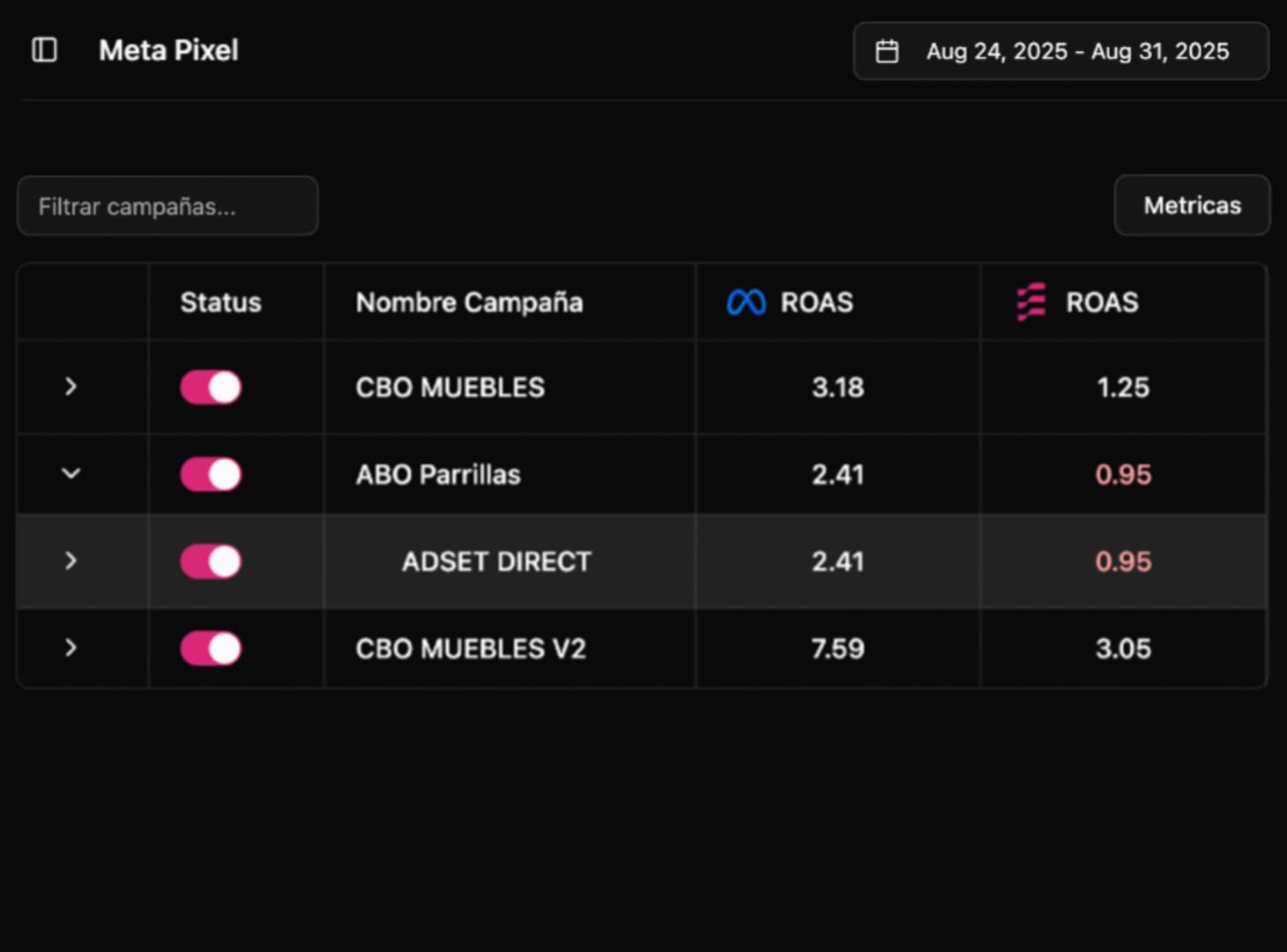1287x952 pixels.
Task: Expand the CBO MUEBLES V2 row
Action: click(71, 649)
